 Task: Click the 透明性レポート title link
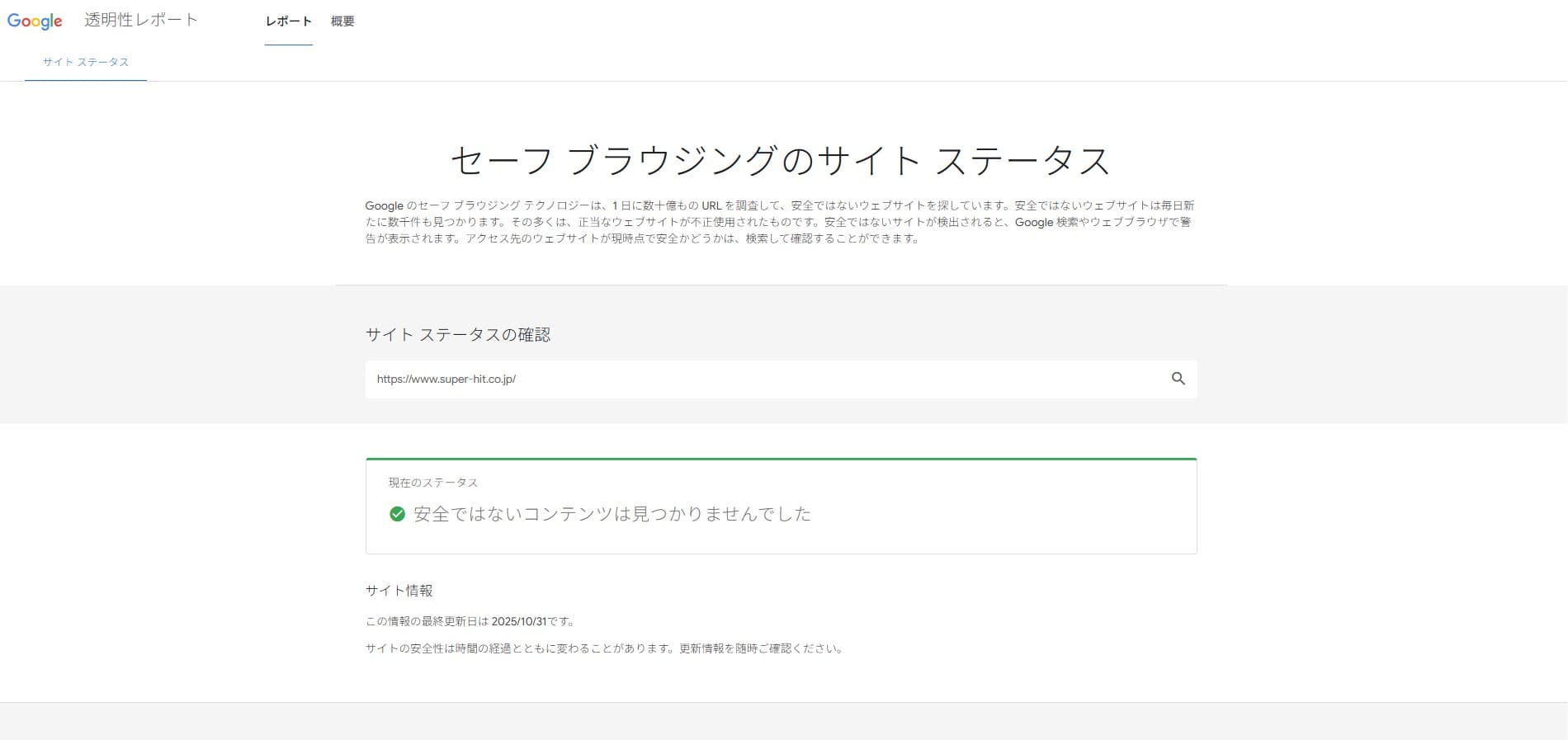pyautogui.click(x=141, y=21)
